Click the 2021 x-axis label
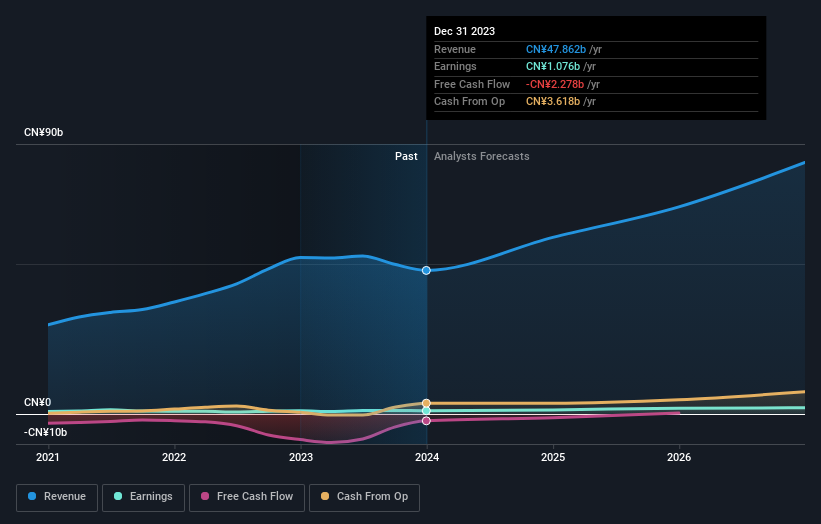 (x=48, y=457)
